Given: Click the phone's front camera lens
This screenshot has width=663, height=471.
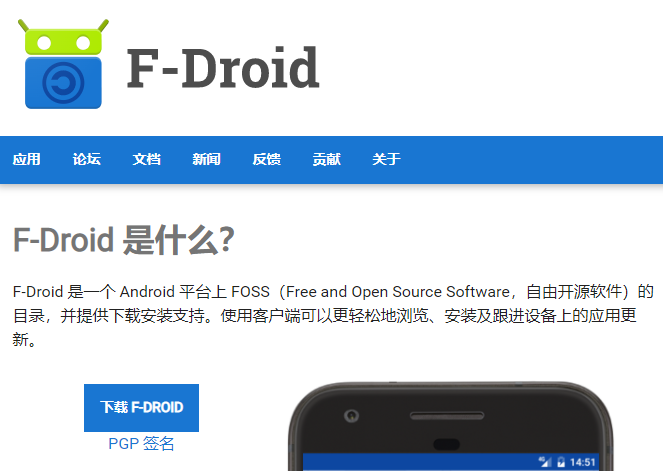Looking at the screenshot, I should coord(351,416).
